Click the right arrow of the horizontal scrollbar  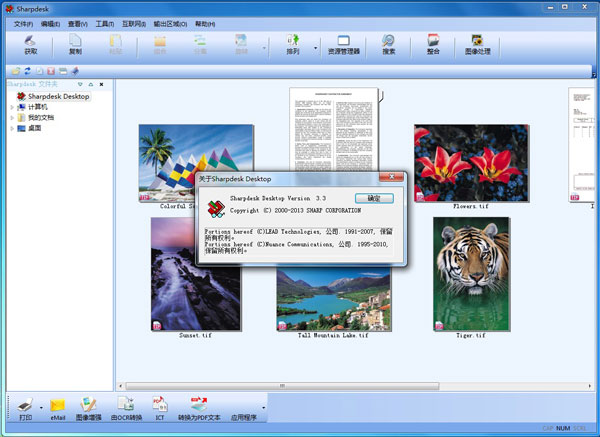590,386
